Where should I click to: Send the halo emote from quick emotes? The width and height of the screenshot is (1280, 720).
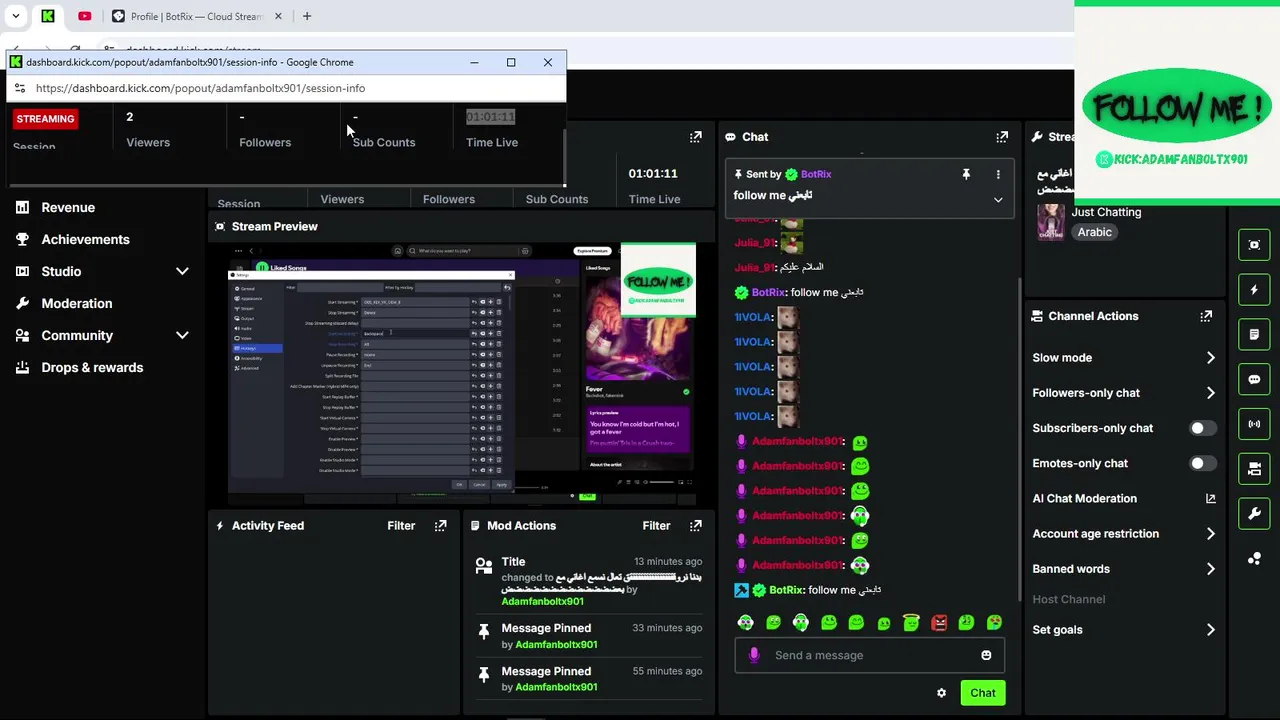(x=910, y=622)
